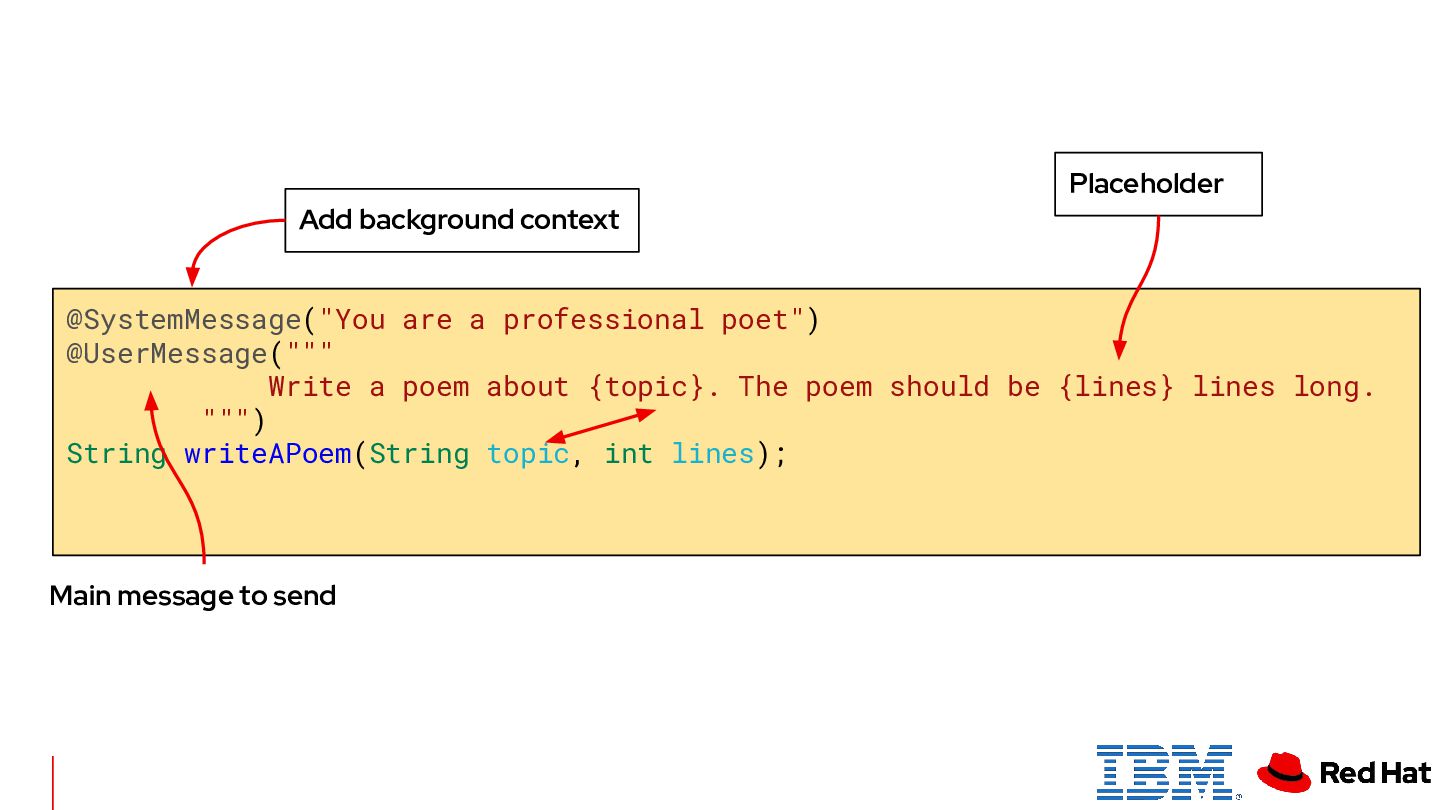
Task: Click the topic parameter in method signature
Action: (x=527, y=454)
